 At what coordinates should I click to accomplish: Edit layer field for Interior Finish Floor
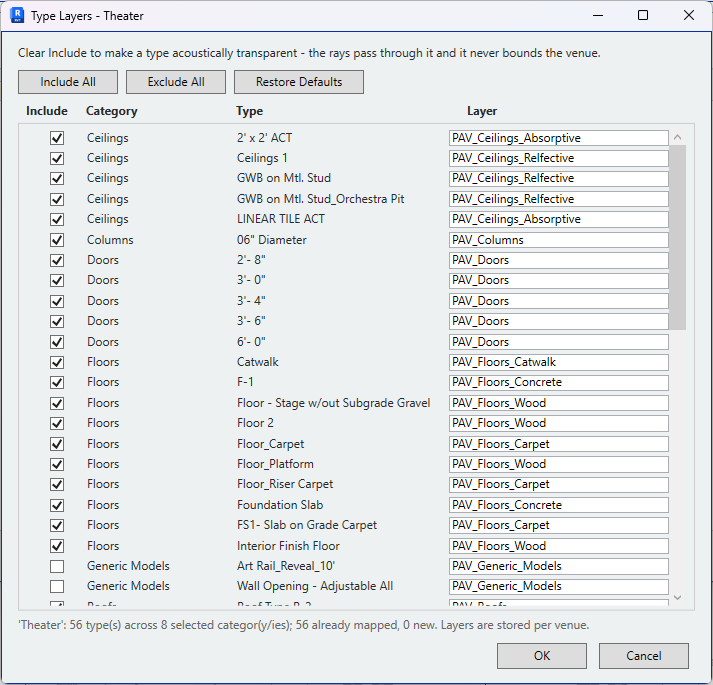click(558, 546)
